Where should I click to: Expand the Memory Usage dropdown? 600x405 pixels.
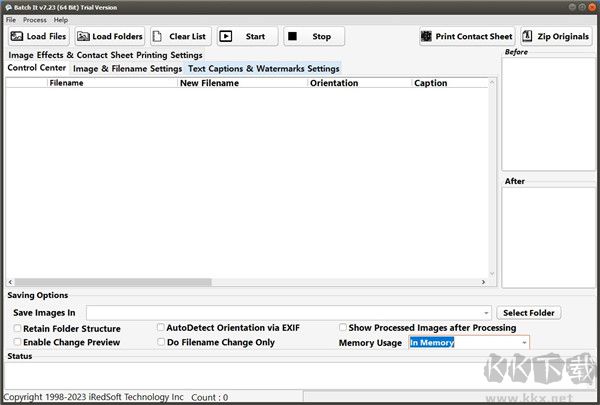coord(524,342)
